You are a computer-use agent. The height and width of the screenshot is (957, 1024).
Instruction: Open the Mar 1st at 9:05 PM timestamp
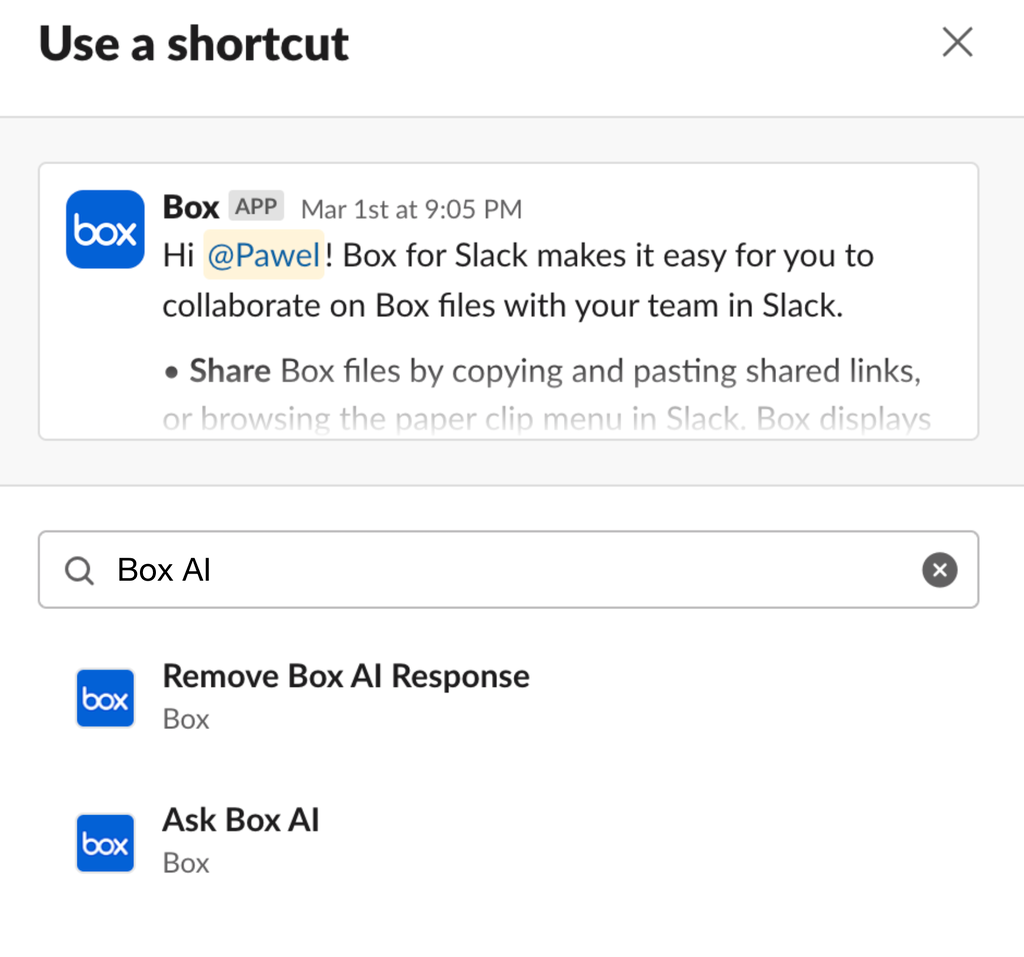point(411,209)
